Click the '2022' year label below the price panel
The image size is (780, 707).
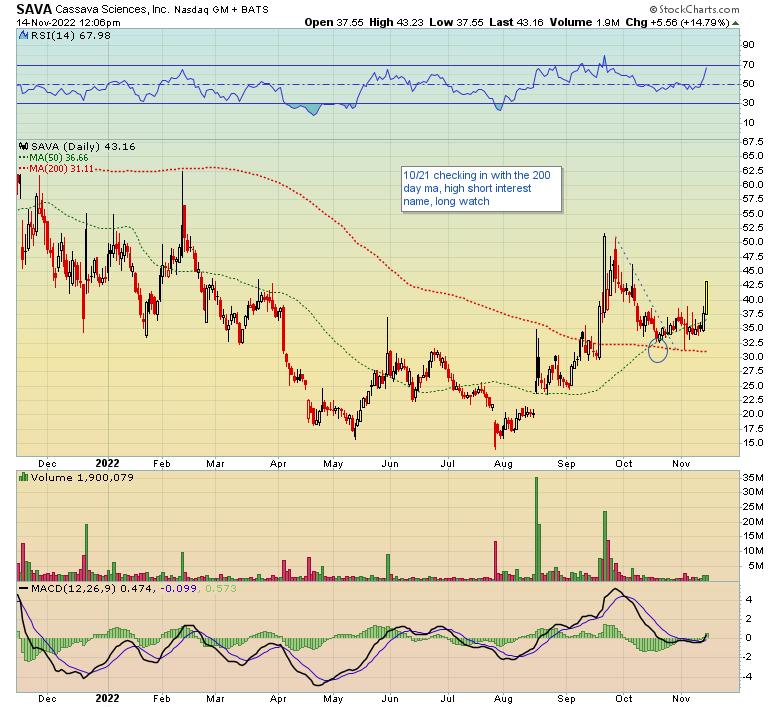click(107, 463)
